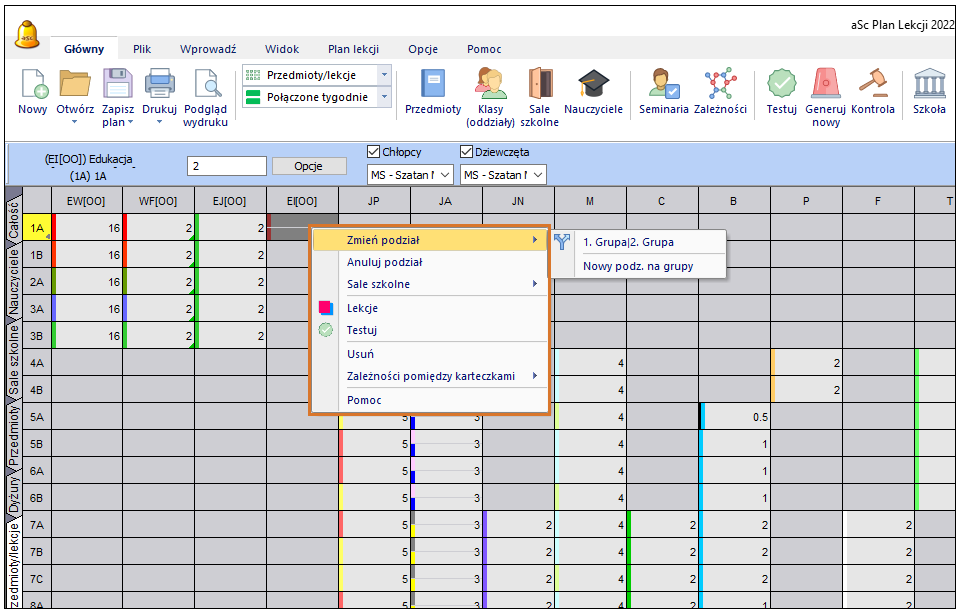Screen dimensions: 962x614
Task: Switch to the Główny ribbon tab
Action: (84, 49)
